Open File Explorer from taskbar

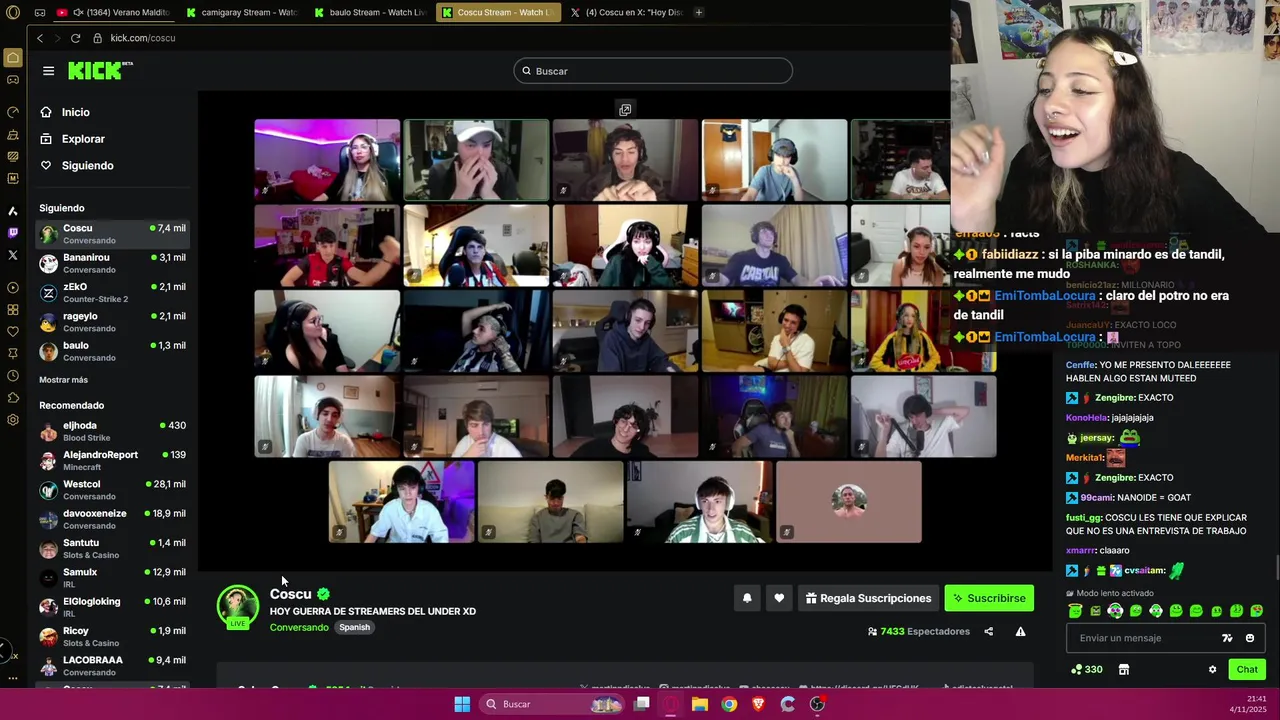pos(700,704)
